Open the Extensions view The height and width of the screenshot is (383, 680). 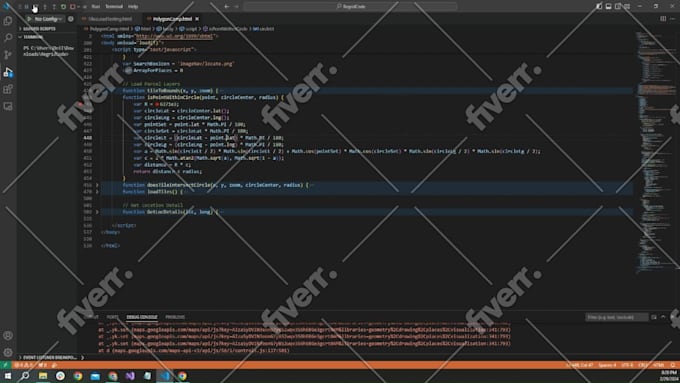pyautogui.click(x=8, y=89)
